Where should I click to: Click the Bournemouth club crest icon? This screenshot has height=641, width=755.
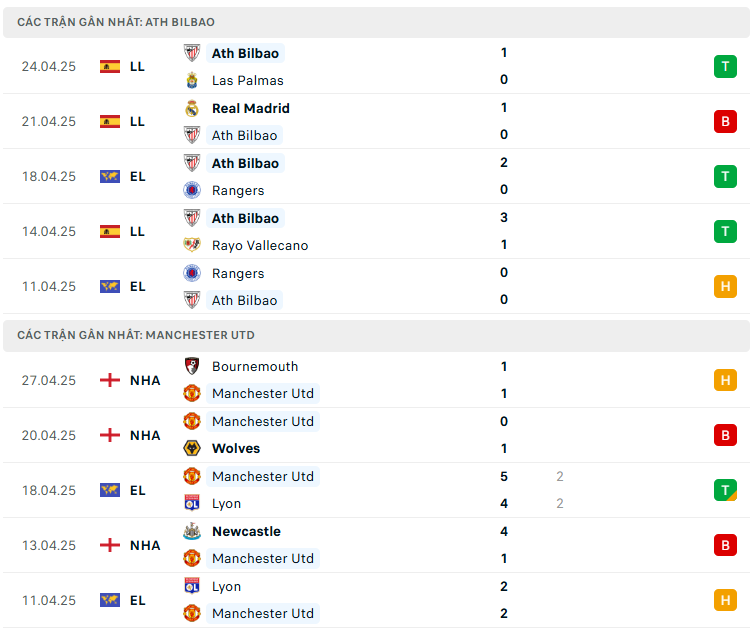[192, 366]
